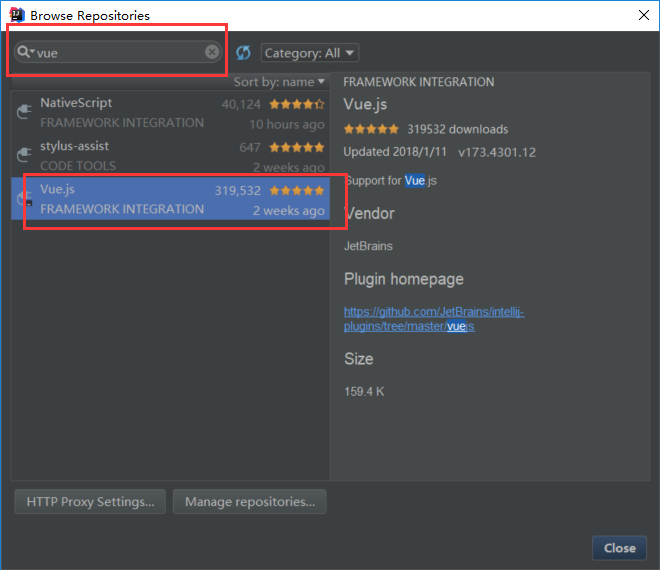The width and height of the screenshot is (661, 571).
Task: Open the Category: All dropdown
Action: pos(310,53)
